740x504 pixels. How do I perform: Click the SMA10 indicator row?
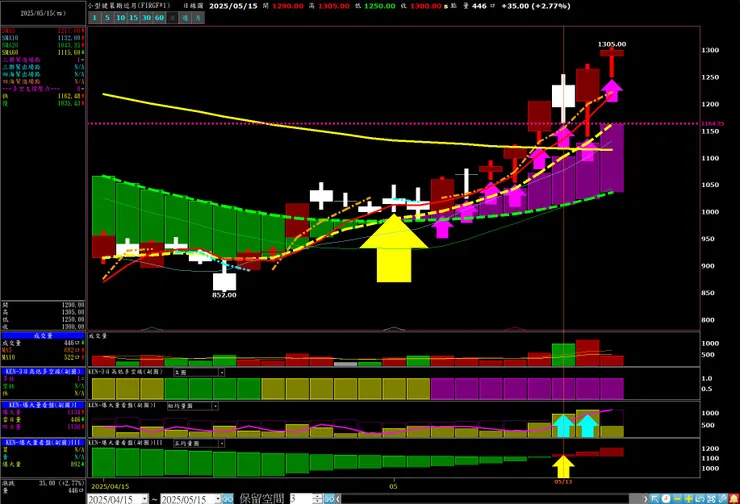[x=43, y=38]
